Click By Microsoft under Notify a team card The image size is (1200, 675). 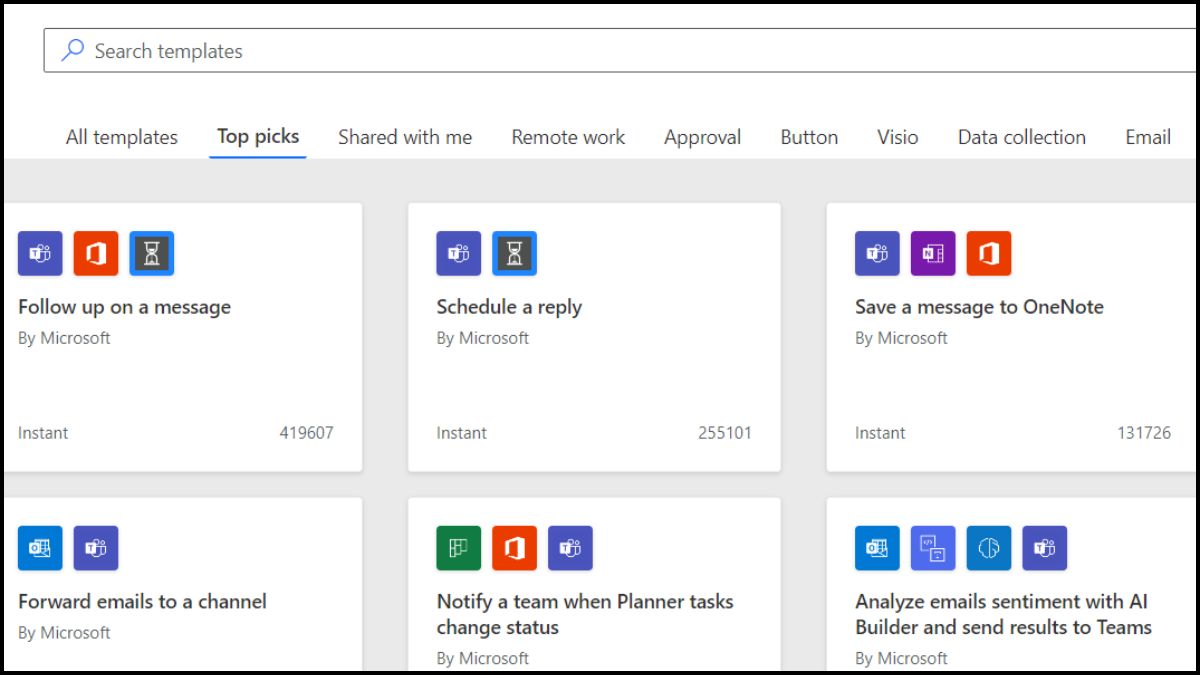pos(483,658)
